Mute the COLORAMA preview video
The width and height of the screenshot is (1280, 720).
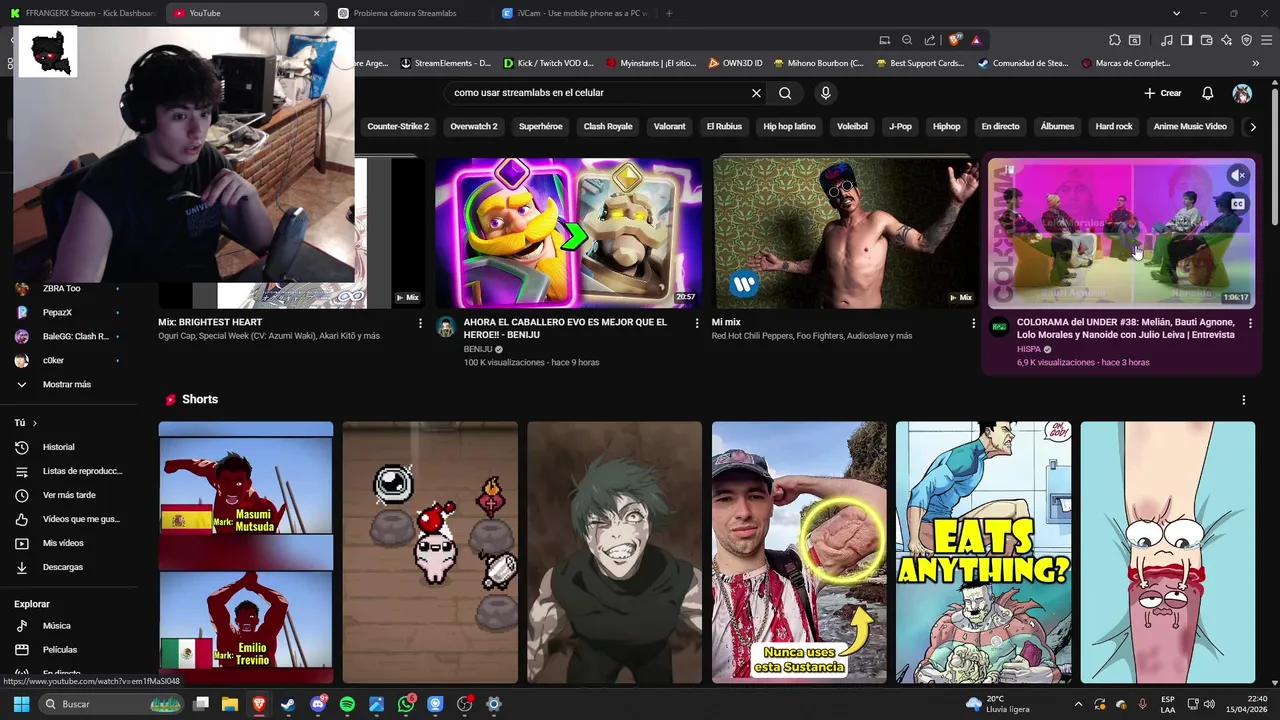tap(1238, 176)
